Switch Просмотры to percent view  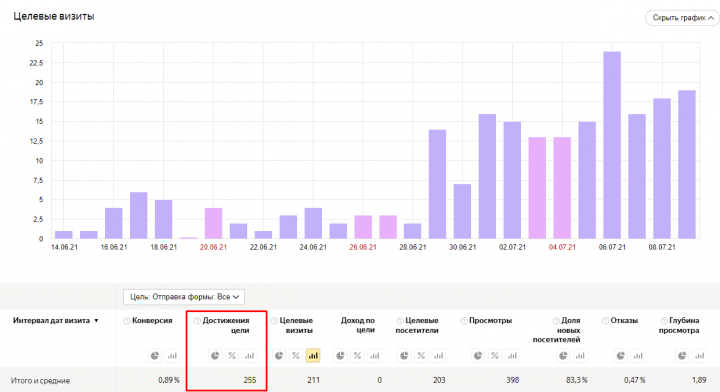(495, 356)
